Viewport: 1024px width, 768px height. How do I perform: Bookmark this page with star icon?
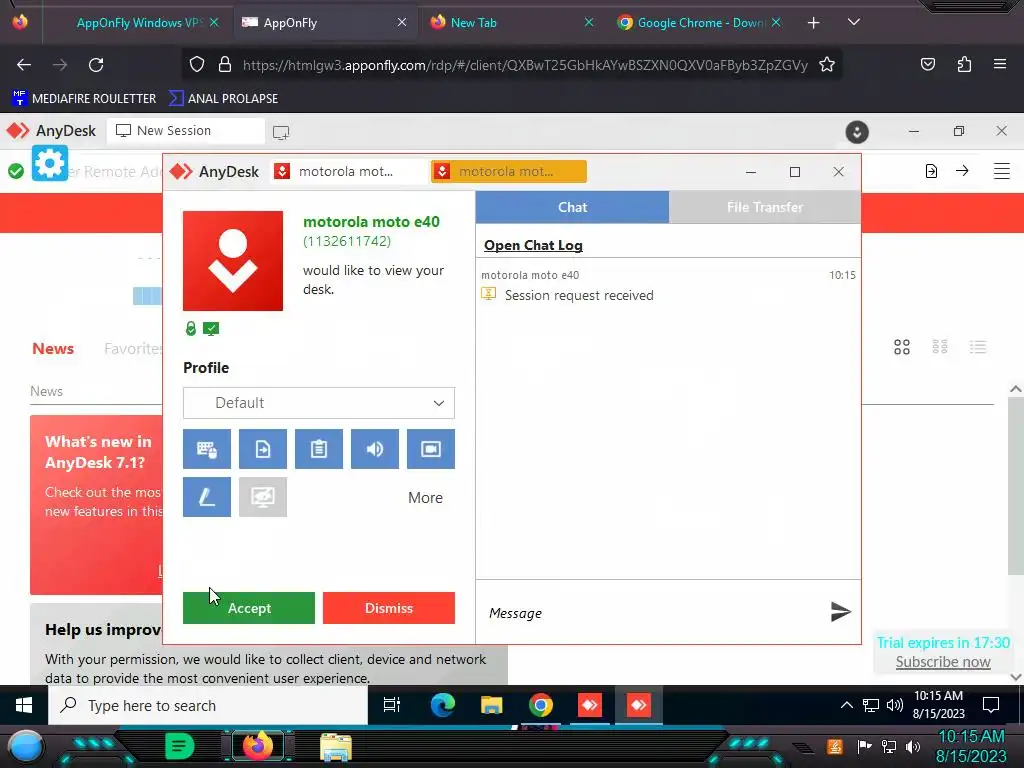(827, 65)
